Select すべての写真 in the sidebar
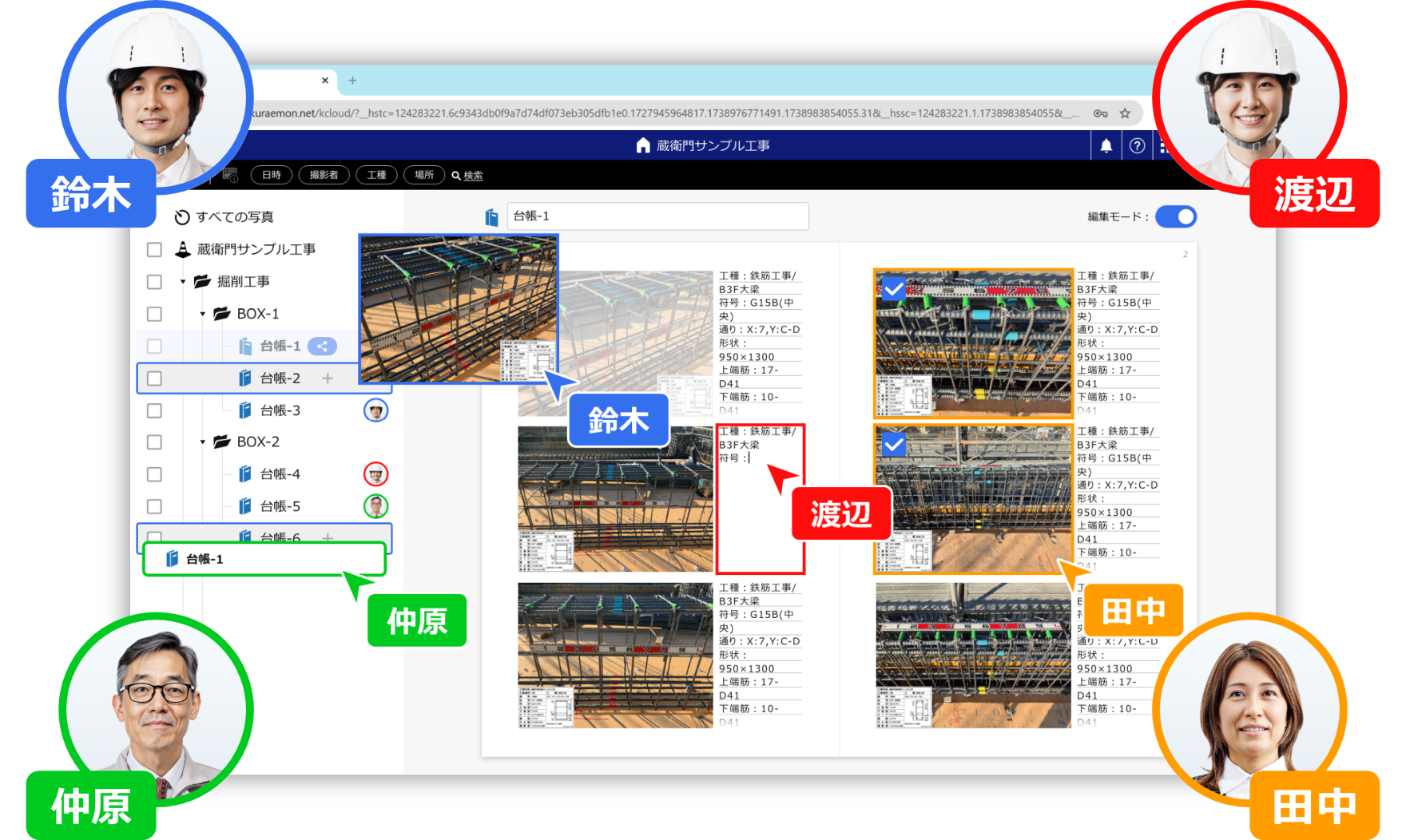The image size is (1406, 840). (235, 217)
